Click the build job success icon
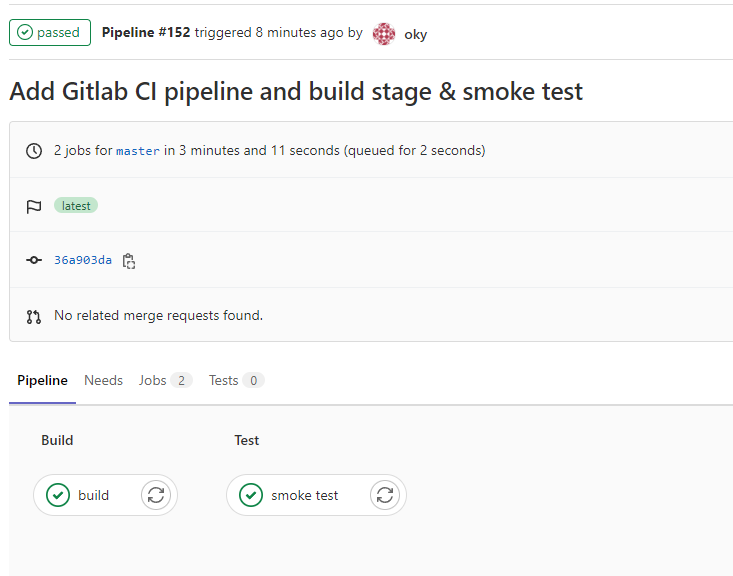Image resolution: width=733 pixels, height=576 pixels. [58, 495]
